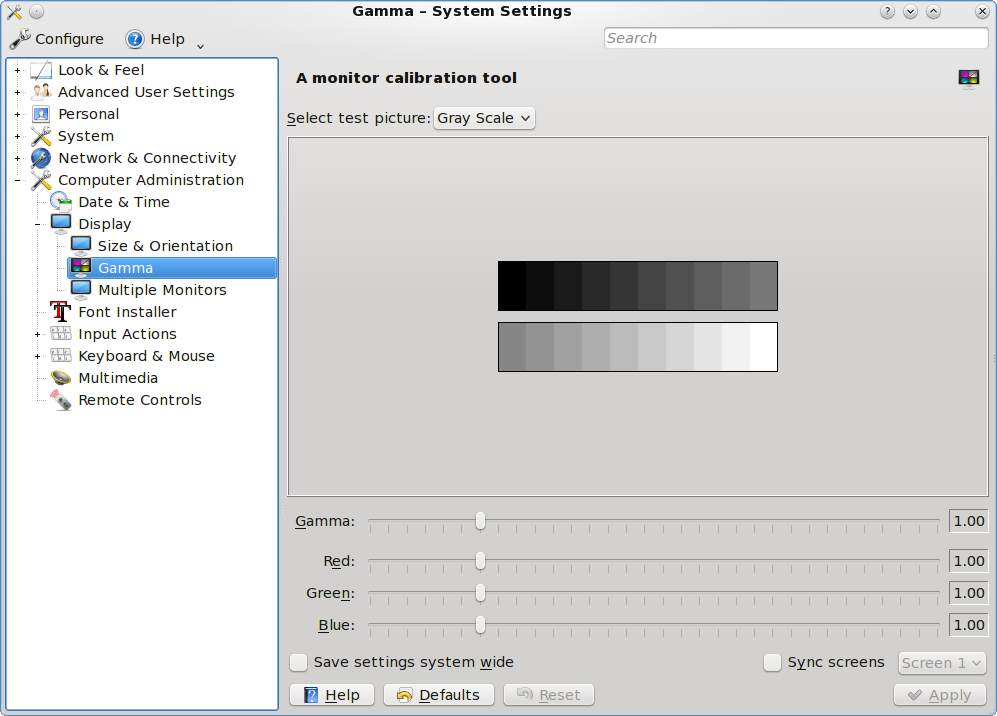Expand the System tree node
The width and height of the screenshot is (997, 716).
tap(17, 136)
